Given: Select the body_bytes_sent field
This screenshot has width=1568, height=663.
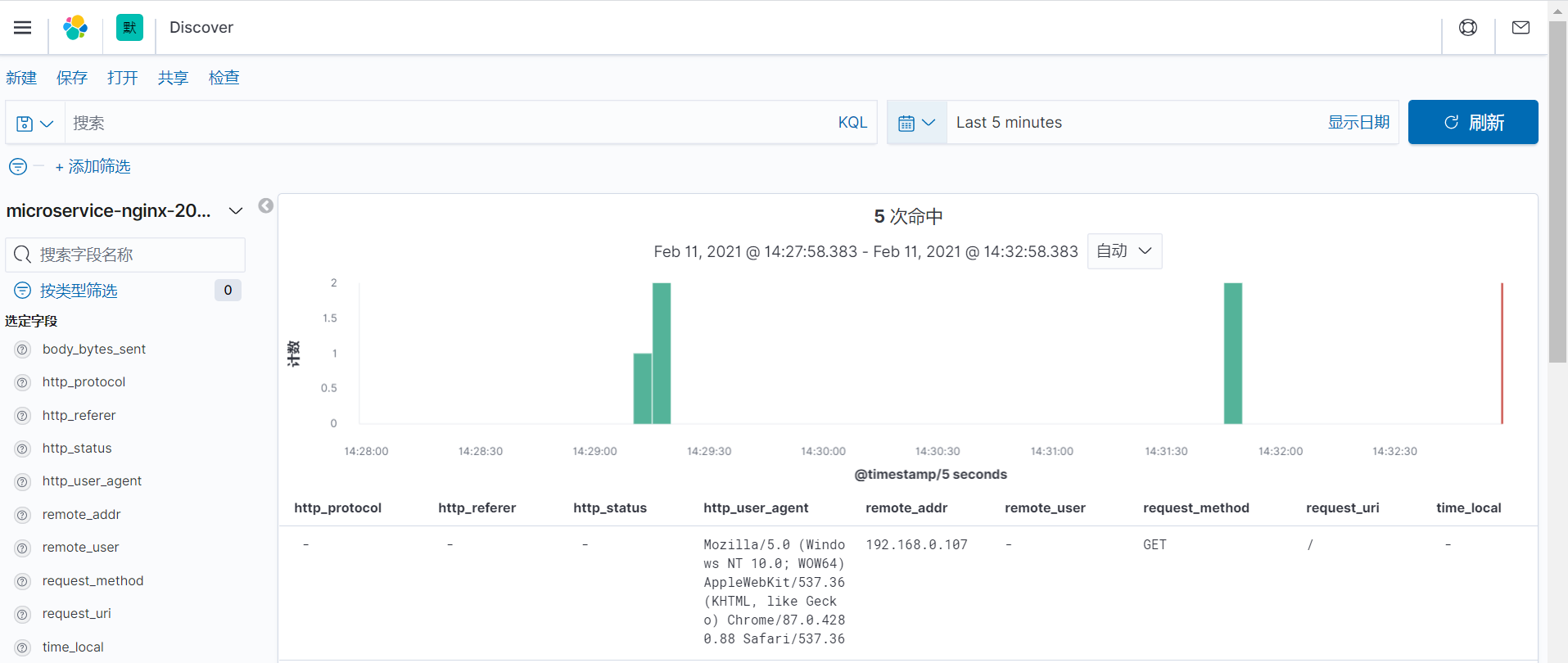Looking at the screenshot, I should coord(94,350).
